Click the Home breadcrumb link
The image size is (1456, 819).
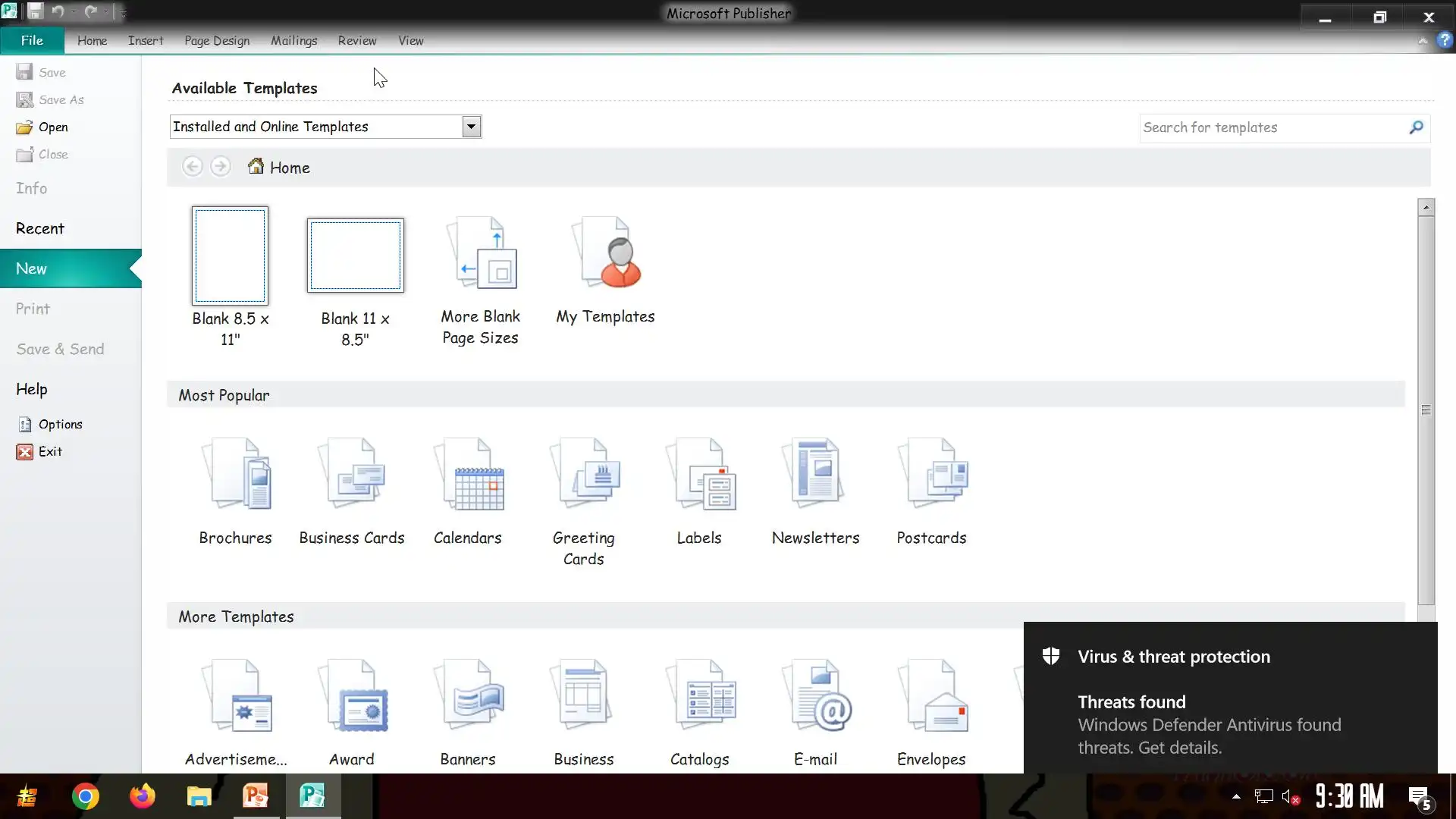[289, 168]
